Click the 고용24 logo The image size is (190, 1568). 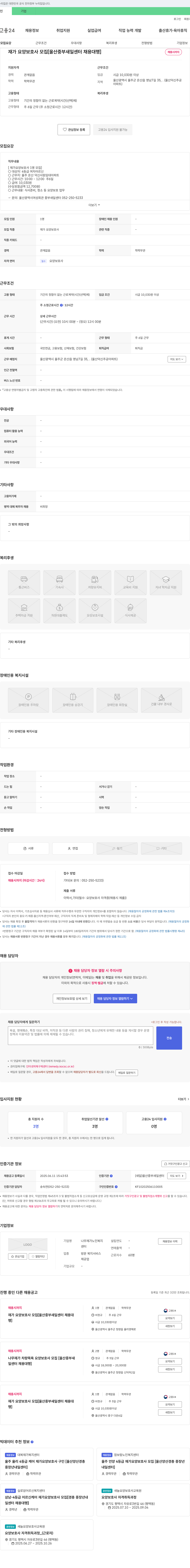pos(7,30)
